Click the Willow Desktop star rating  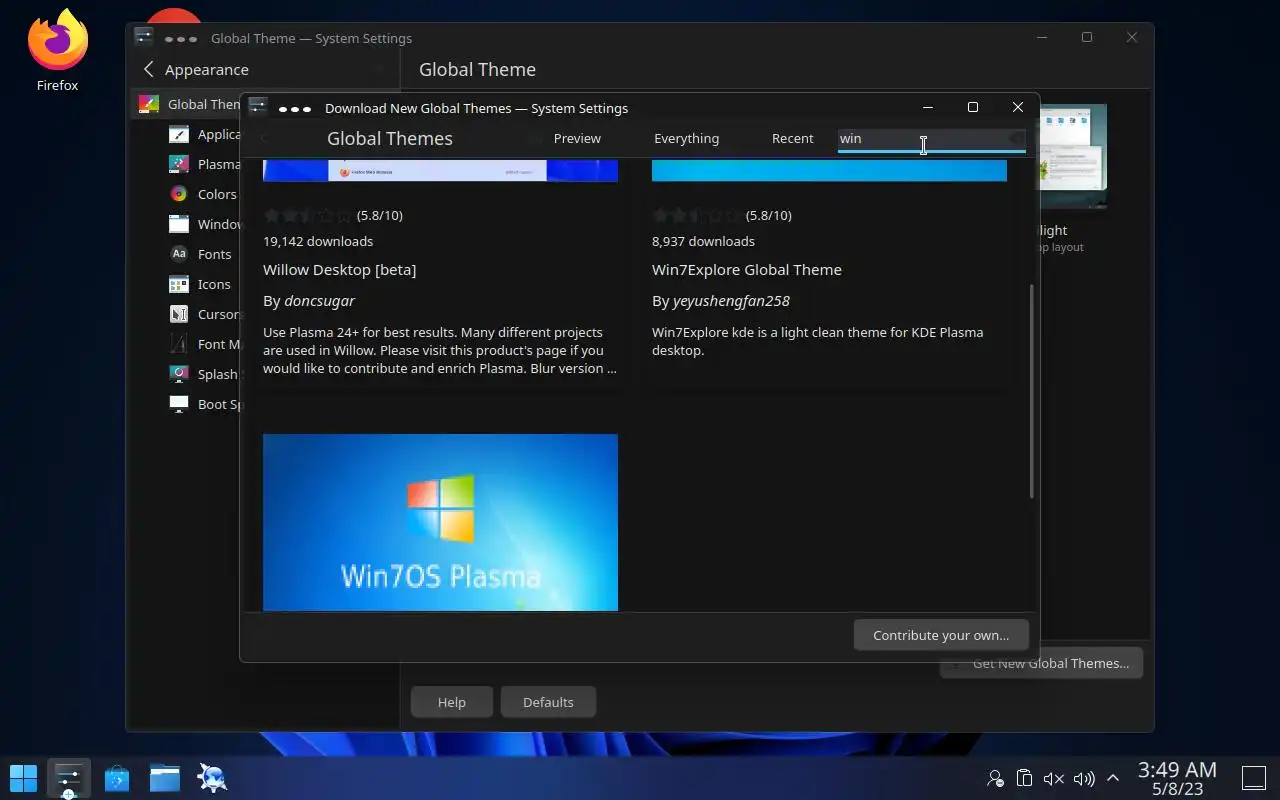point(308,215)
